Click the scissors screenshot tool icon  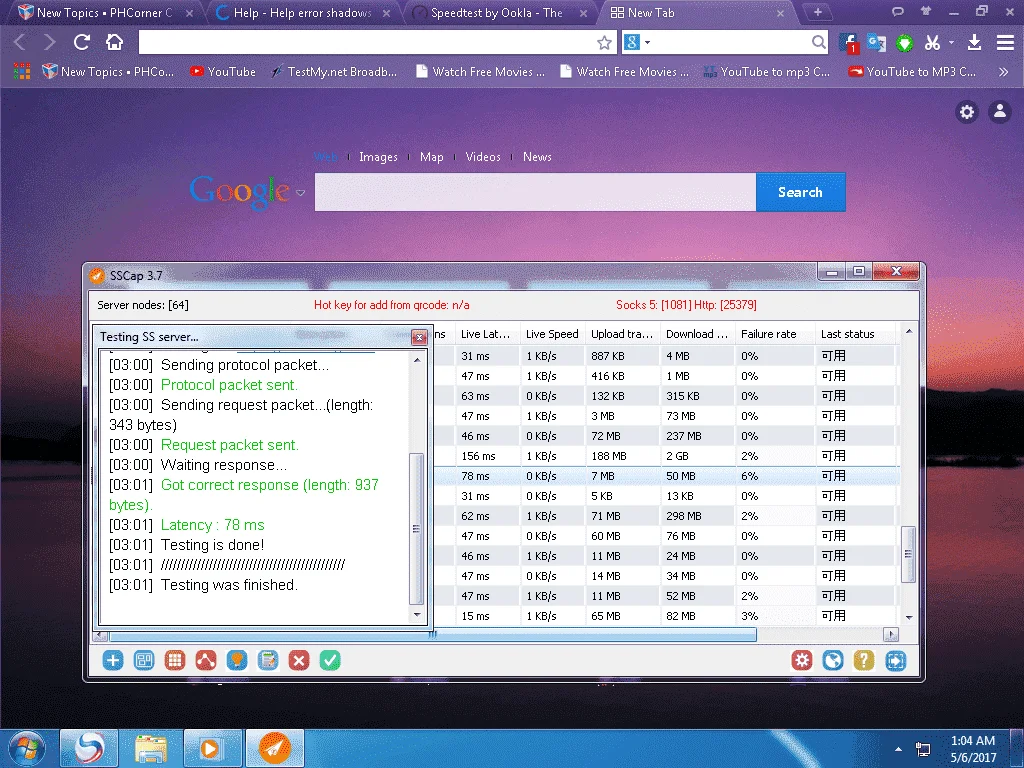(933, 43)
